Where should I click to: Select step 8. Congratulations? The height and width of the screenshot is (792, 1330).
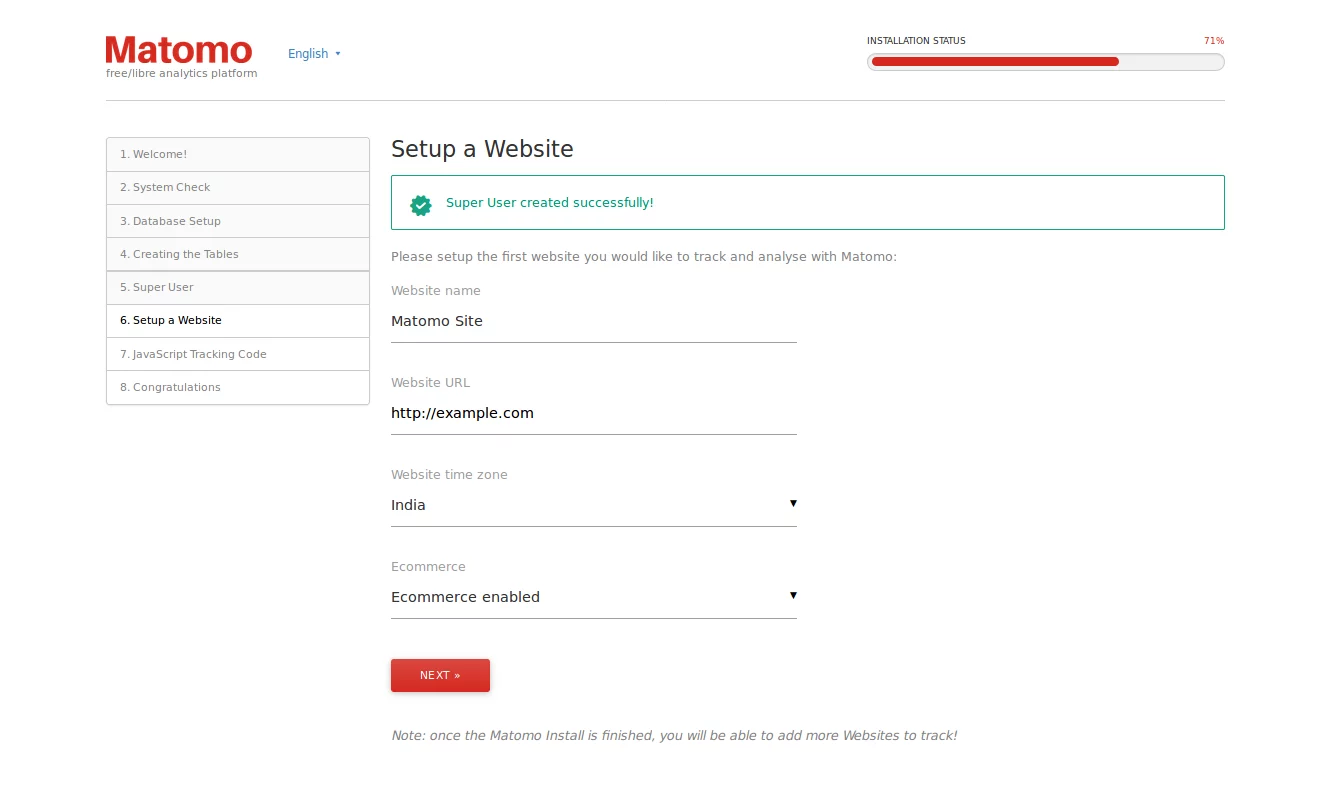click(x=238, y=387)
